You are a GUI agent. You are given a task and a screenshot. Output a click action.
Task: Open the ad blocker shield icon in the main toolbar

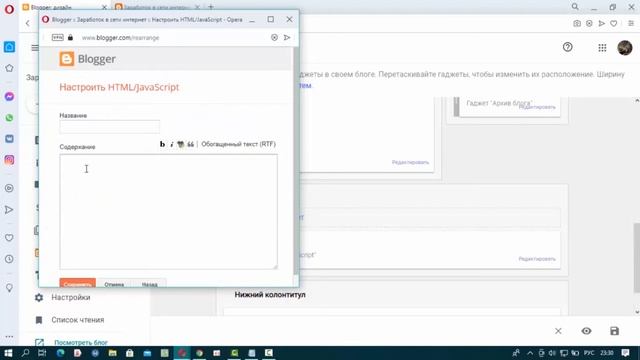589,24
